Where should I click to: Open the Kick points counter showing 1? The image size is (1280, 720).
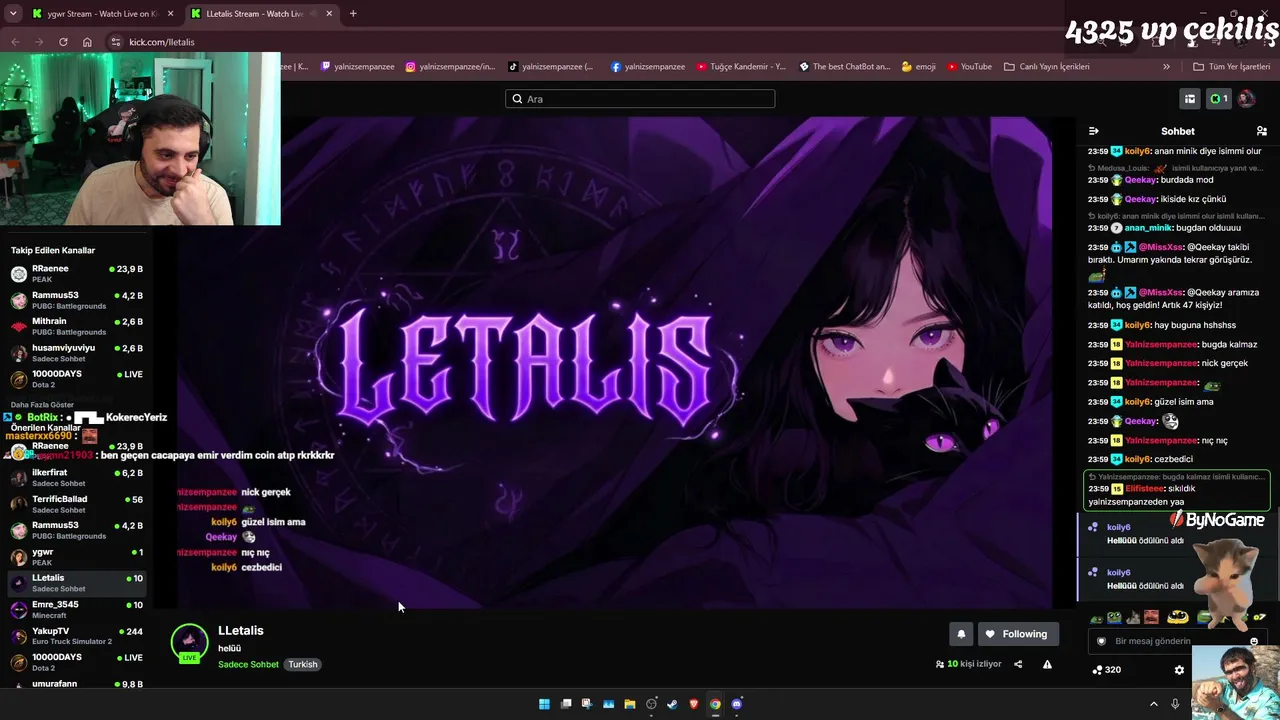pos(1218,99)
